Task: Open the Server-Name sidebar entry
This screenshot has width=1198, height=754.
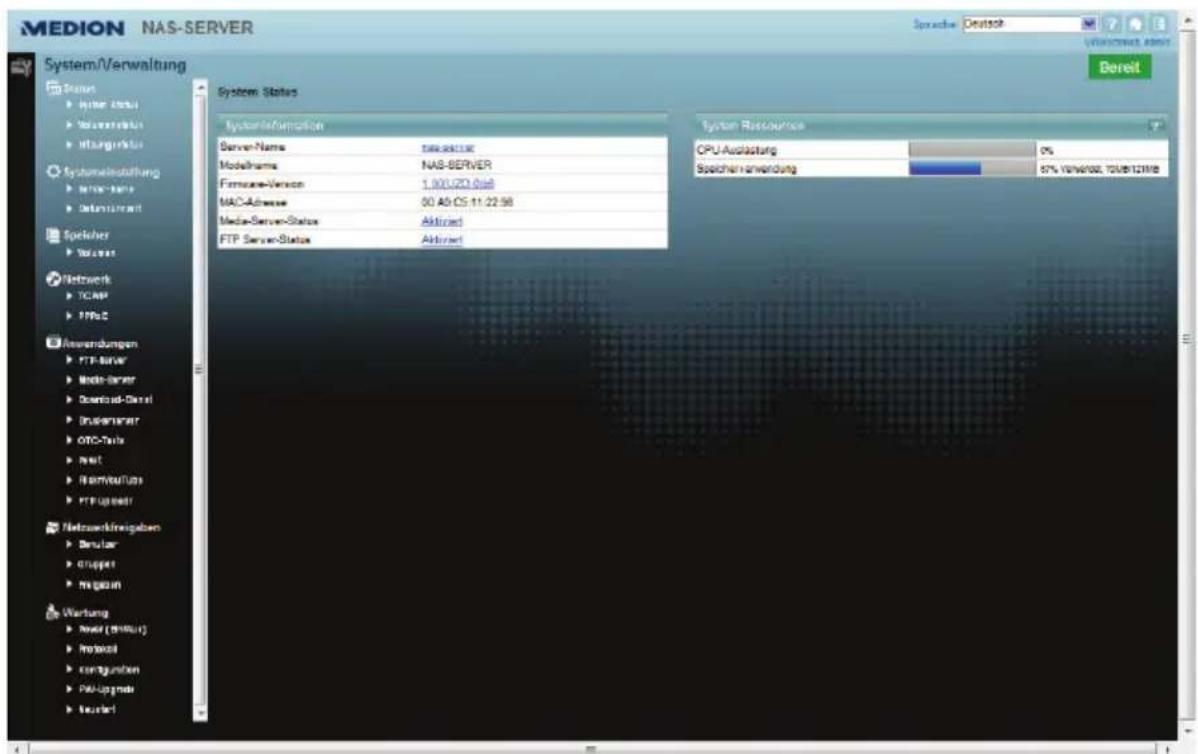Action: point(106,189)
